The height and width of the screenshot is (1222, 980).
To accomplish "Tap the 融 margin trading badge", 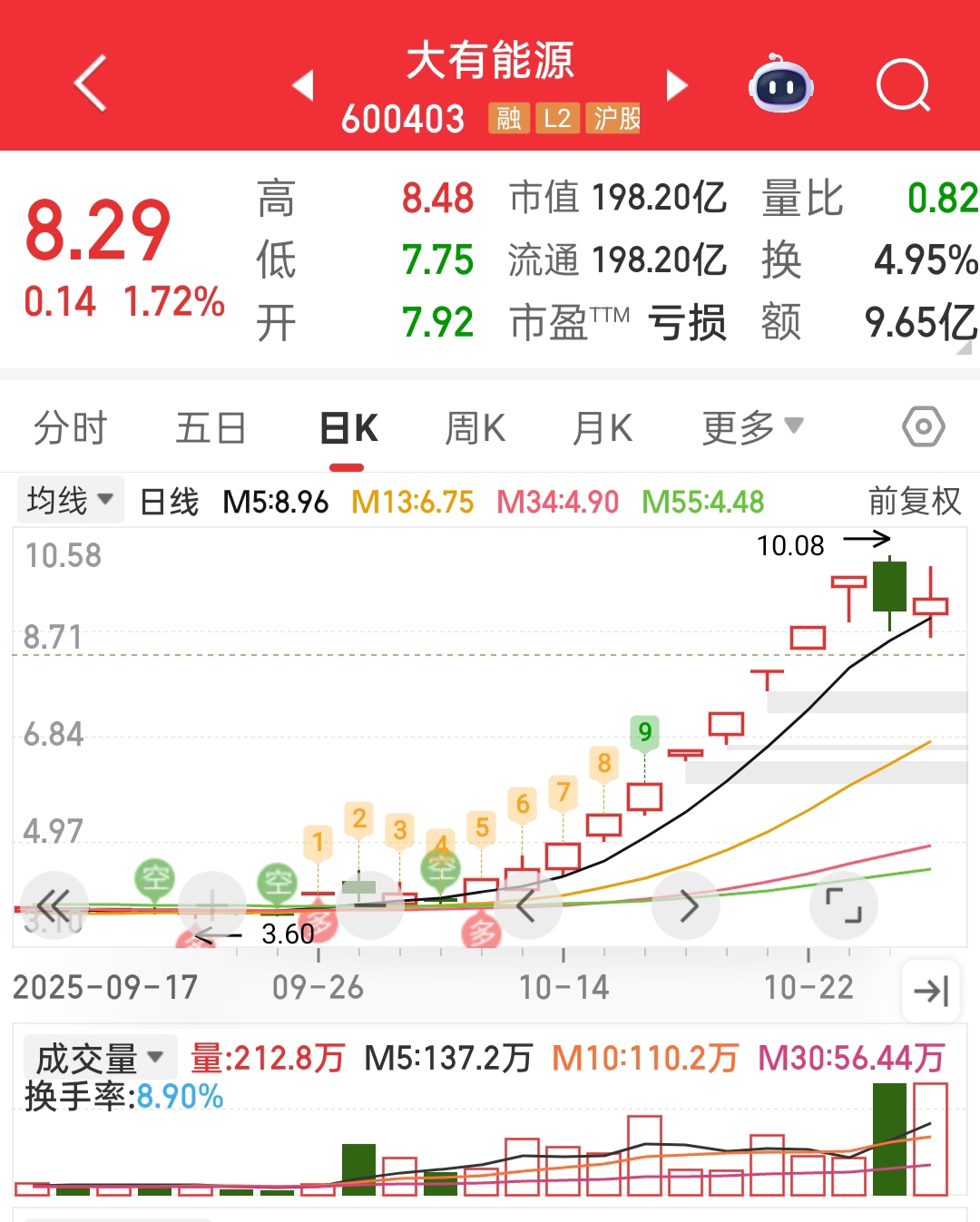I will point(509,118).
